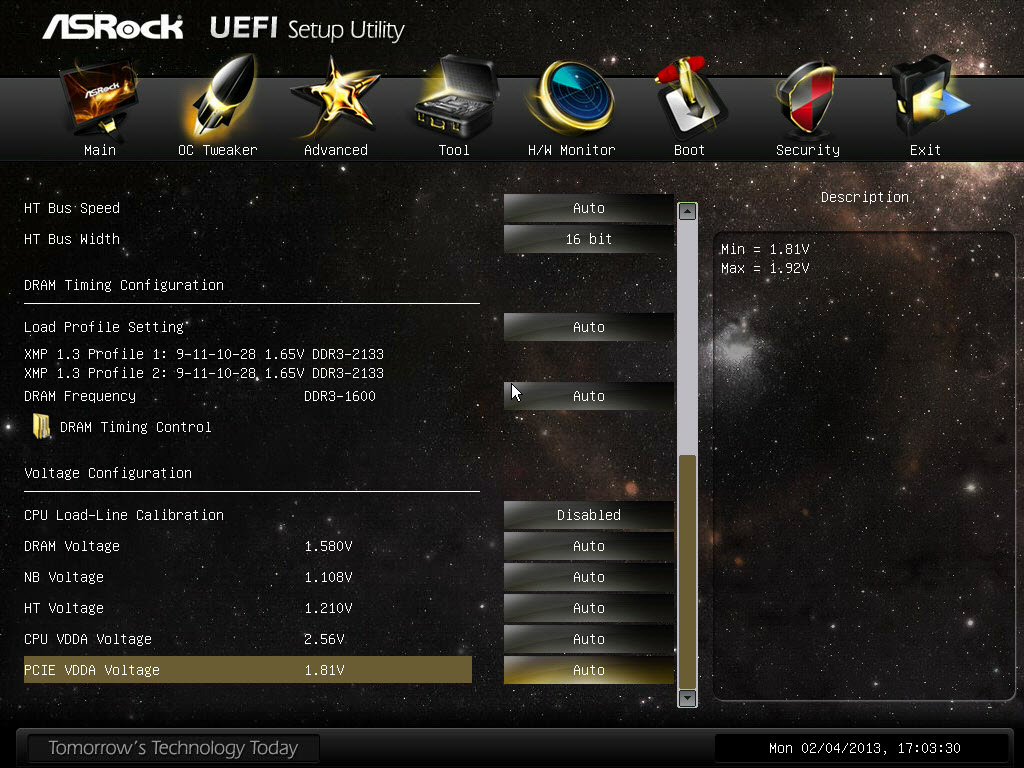Click the XMP 1.3 Profile 1 line
Screen dimensions: 1024x768
pyautogui.click(x=204, y=354)
